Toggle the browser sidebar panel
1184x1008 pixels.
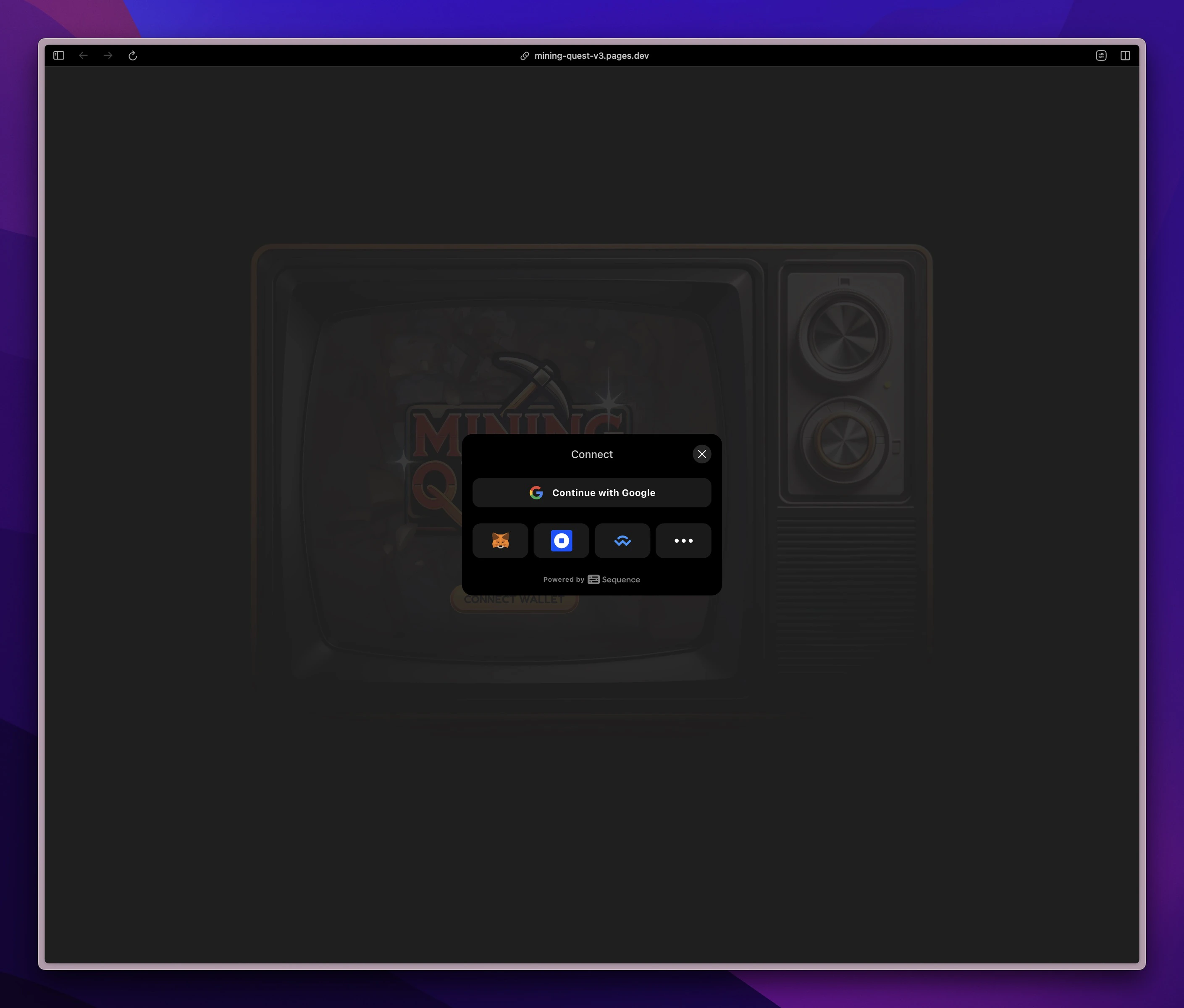pos(59,55)
